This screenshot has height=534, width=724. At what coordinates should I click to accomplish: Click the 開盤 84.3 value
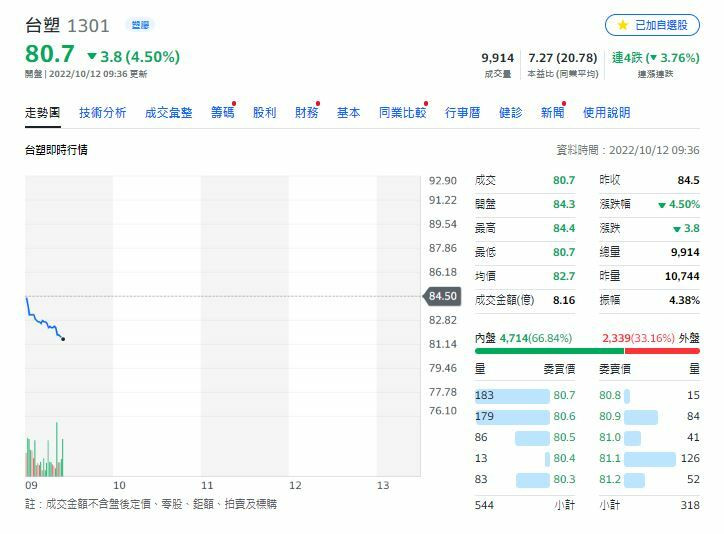click(x=564, y=204)
